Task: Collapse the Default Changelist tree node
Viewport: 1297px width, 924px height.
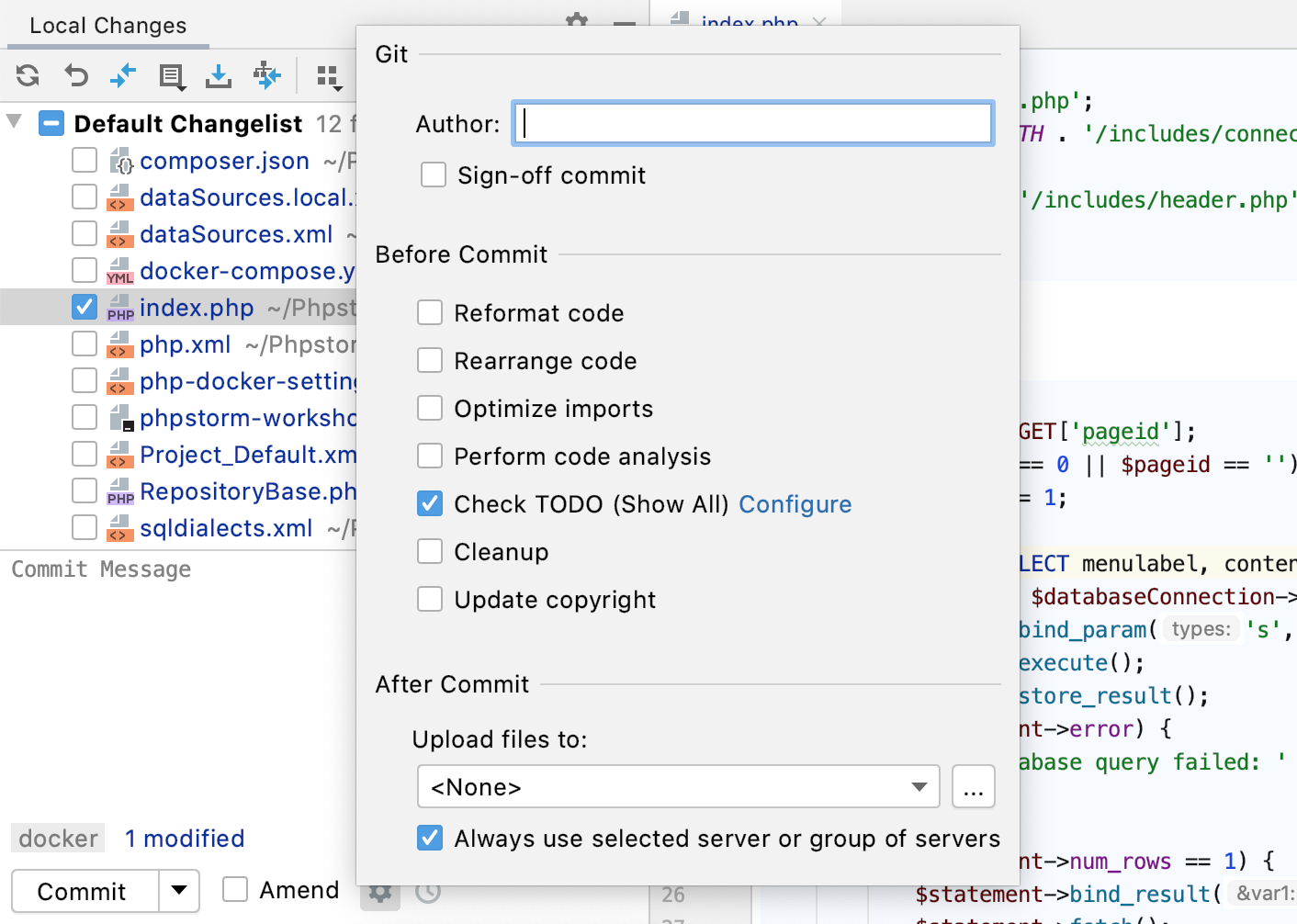Action: pos(15,122)
